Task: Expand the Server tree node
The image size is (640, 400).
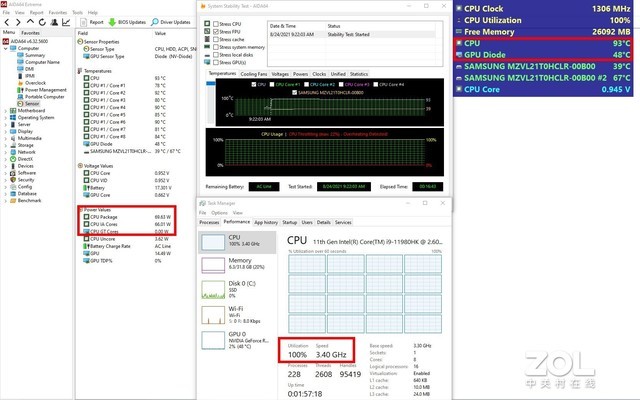Action: point(5,124)
